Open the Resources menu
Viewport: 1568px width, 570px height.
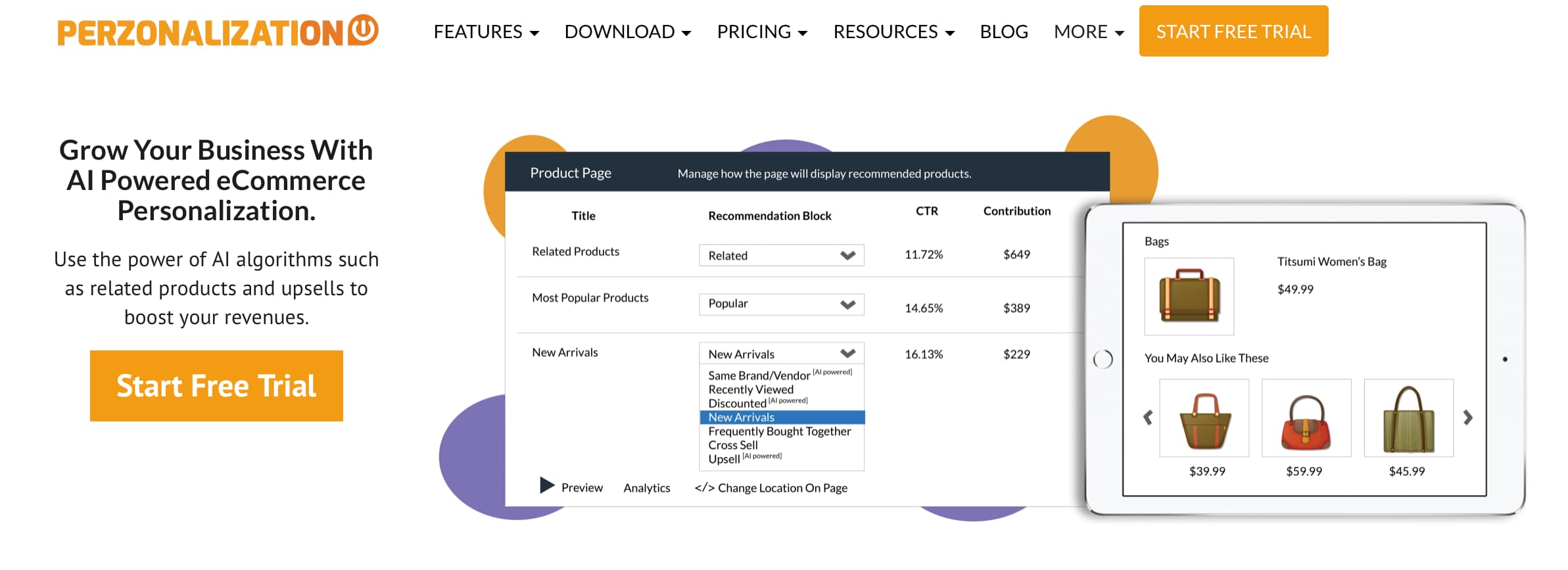tap(893, 32)
